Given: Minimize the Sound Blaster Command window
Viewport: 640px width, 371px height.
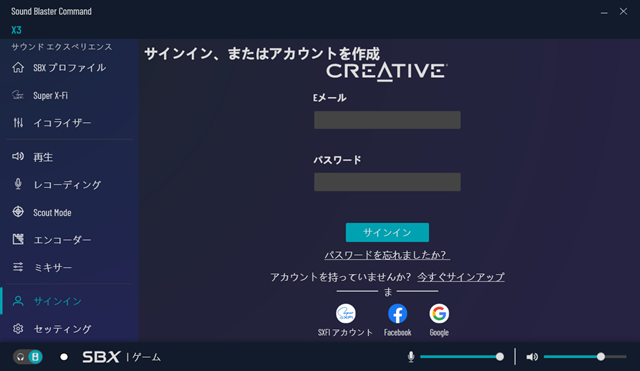Looking at the screenshot, I should (604, 12).
